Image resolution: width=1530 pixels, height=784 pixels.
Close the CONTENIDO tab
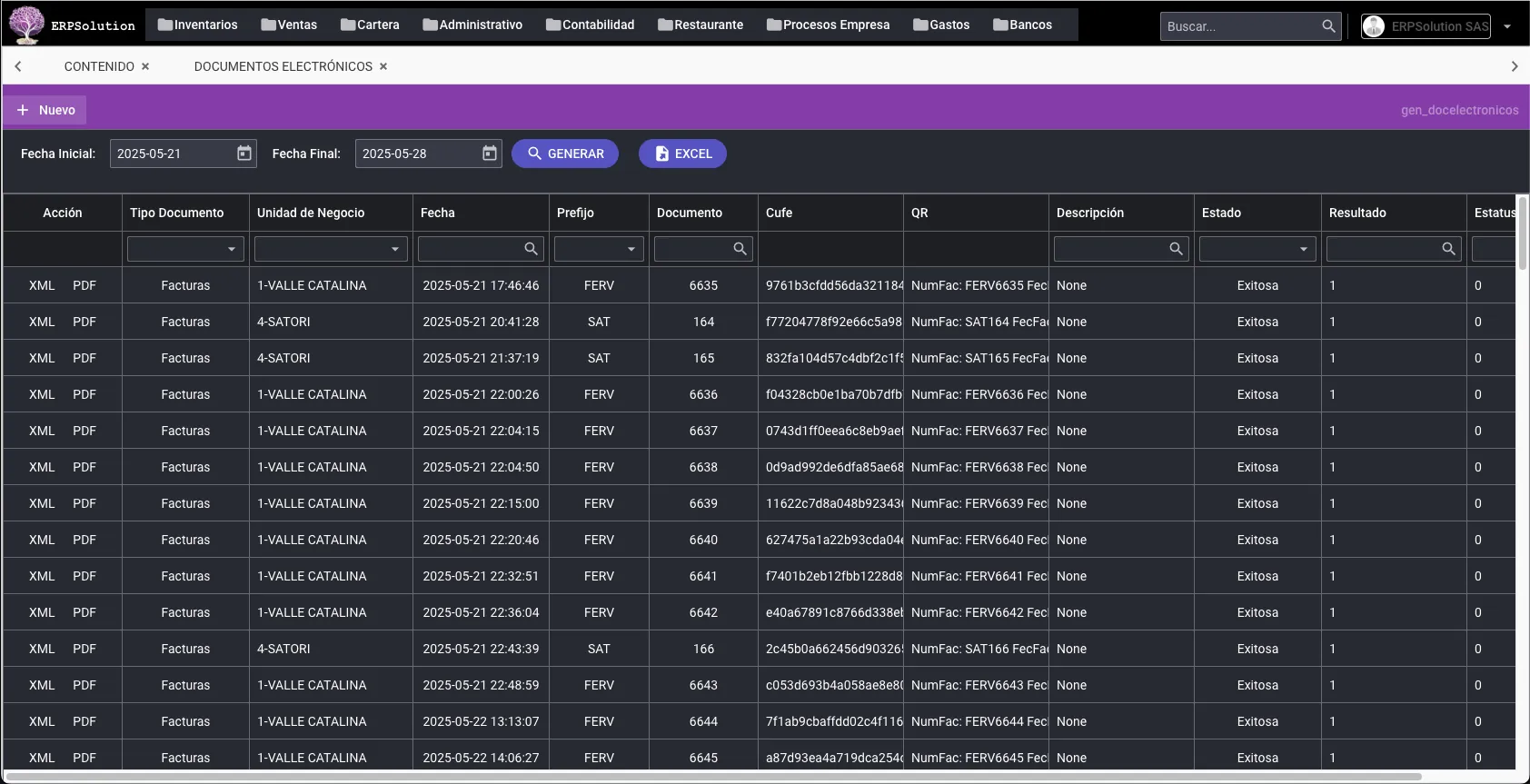pos(145,66)
